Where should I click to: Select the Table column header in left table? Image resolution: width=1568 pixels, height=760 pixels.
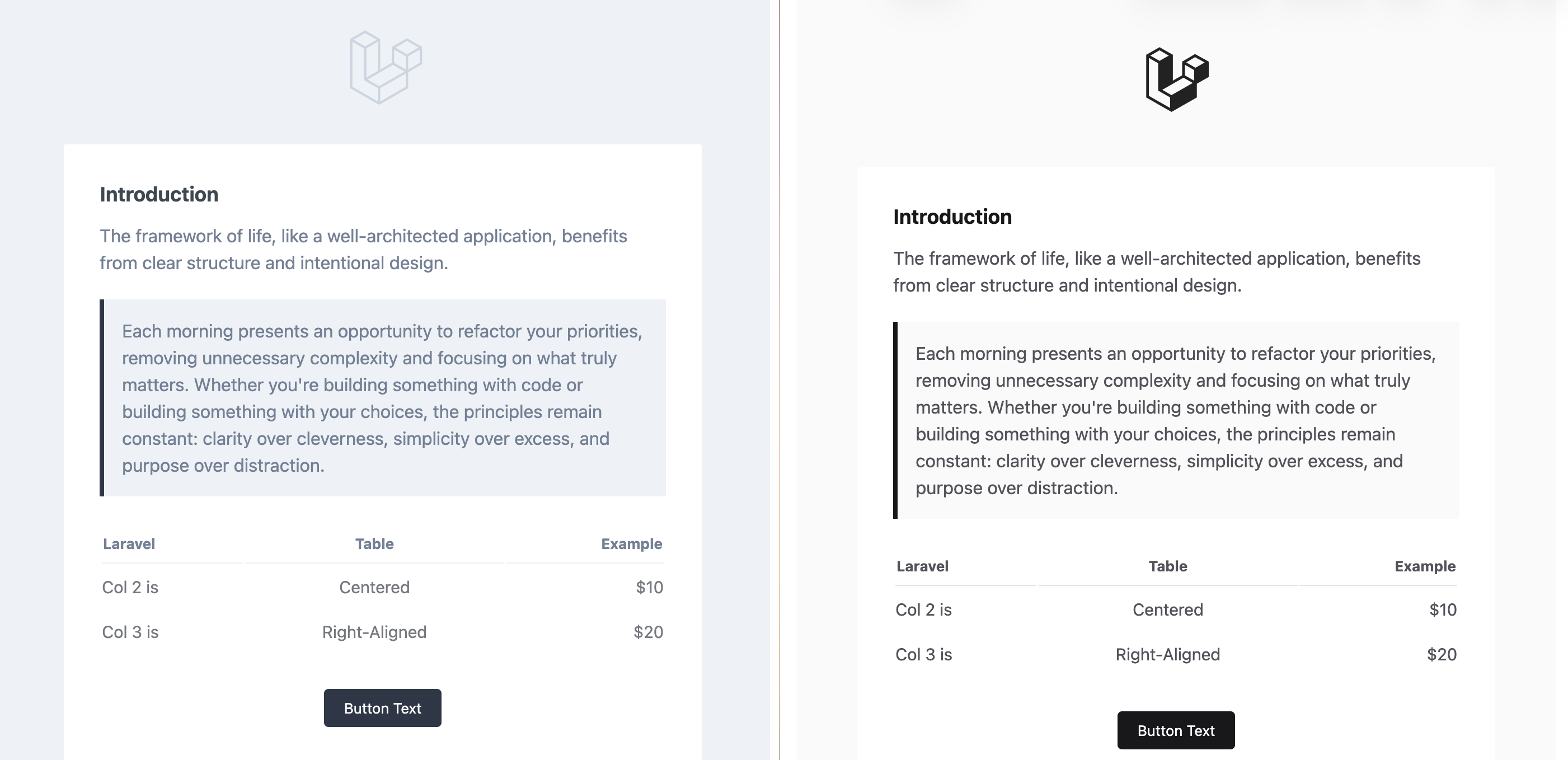374,544
